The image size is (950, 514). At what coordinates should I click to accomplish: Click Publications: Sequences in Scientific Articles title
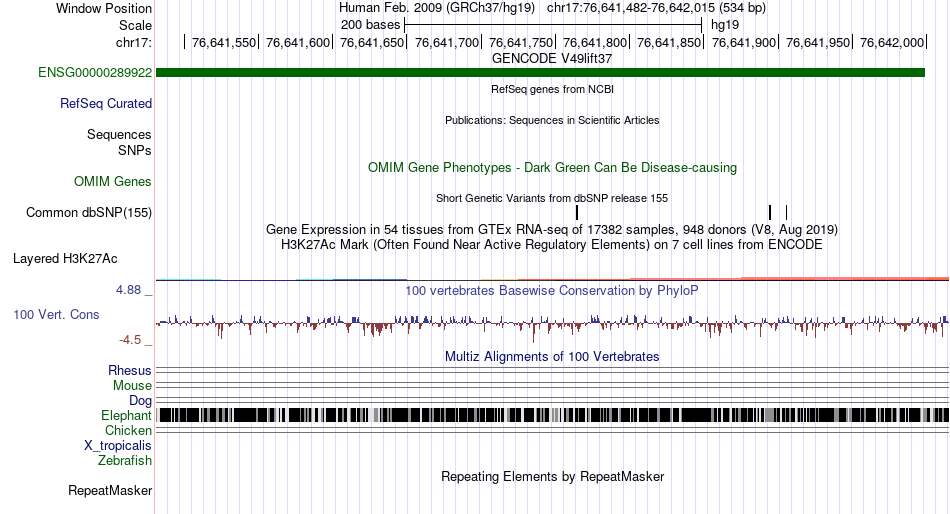(552, 120)
